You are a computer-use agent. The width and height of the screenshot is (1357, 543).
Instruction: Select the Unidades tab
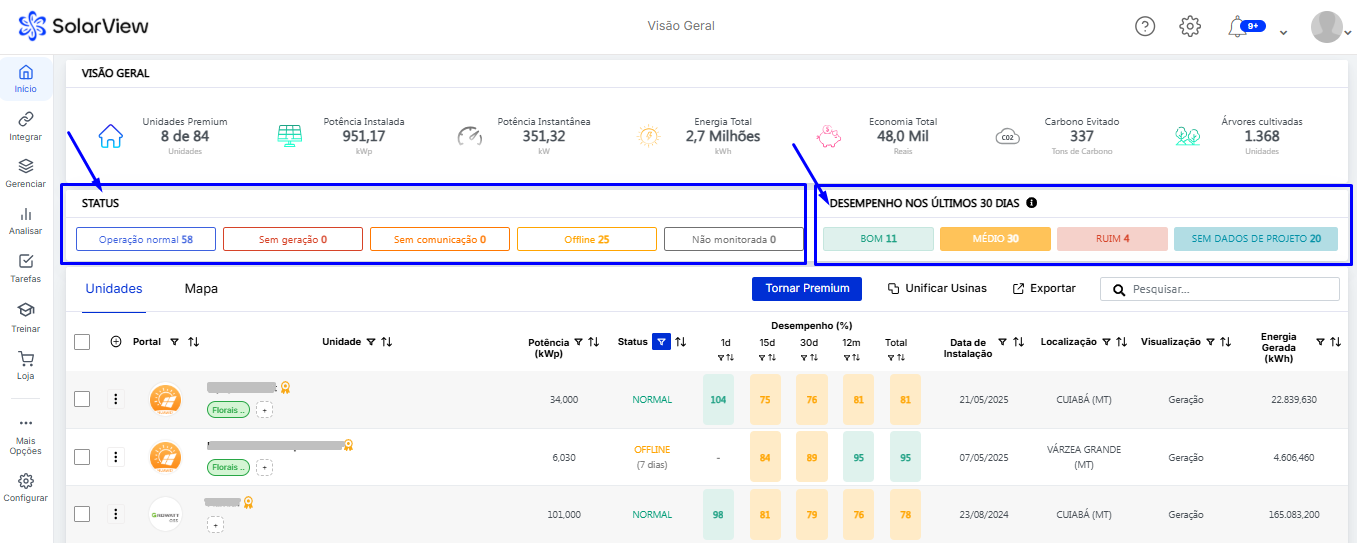point(114,289)
